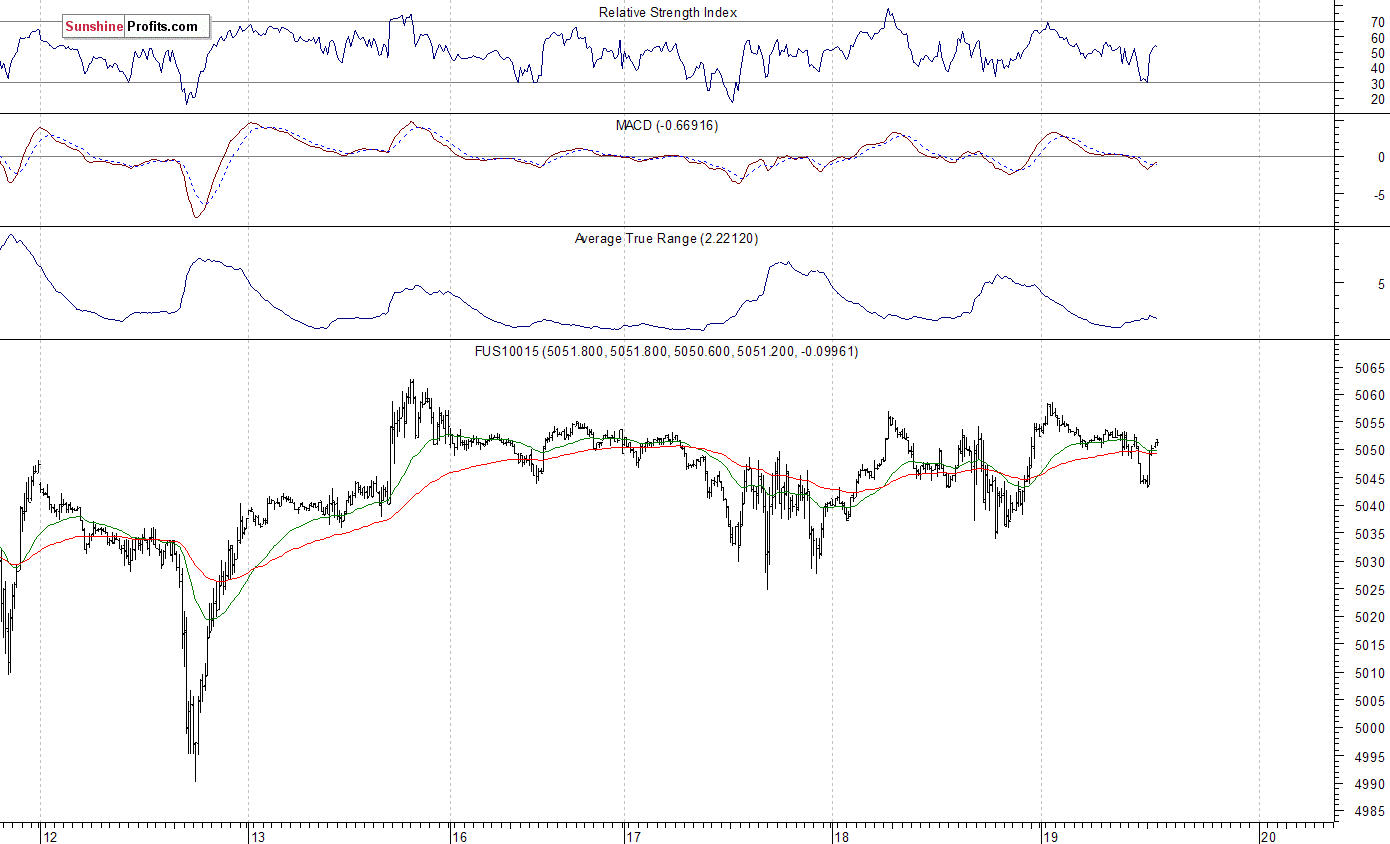Click the MACD 0 axis label

1381,158
